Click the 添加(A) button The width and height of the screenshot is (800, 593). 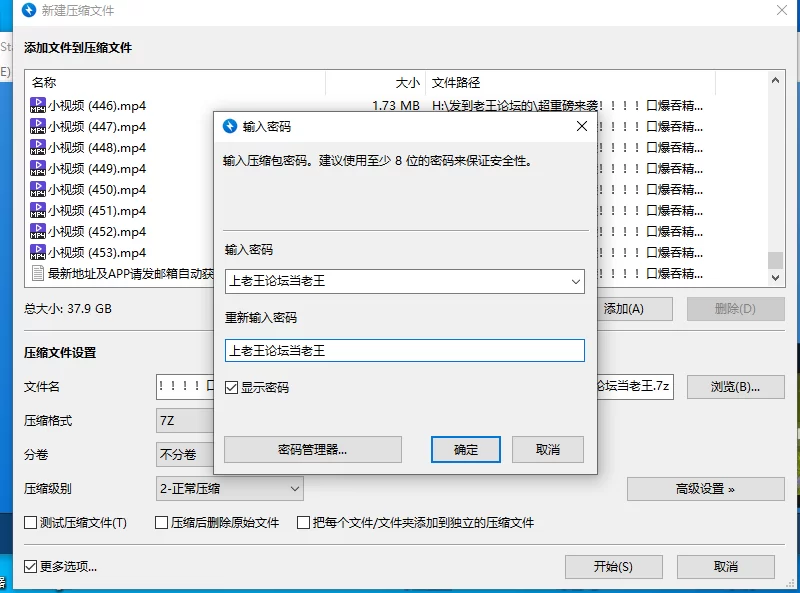click(x=635, y=309)
